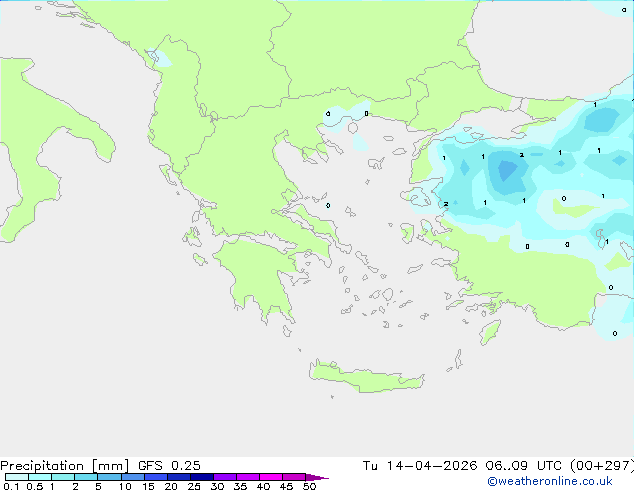The height and width of the screenshot is (490, 634).
Task: Select the 45–50 mm legend swatch
Action: pyautogui.click(x=294, y=477)
